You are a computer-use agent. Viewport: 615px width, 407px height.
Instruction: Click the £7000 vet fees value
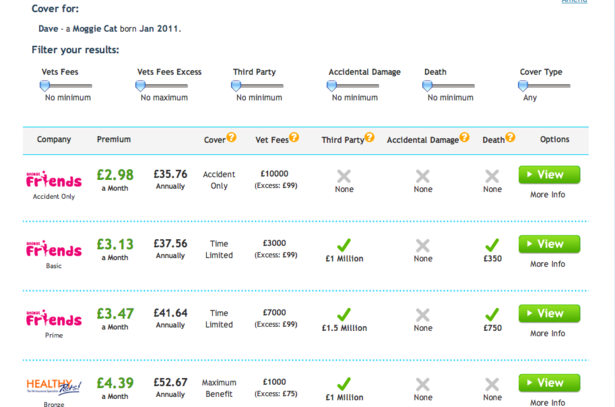(275, 313)
